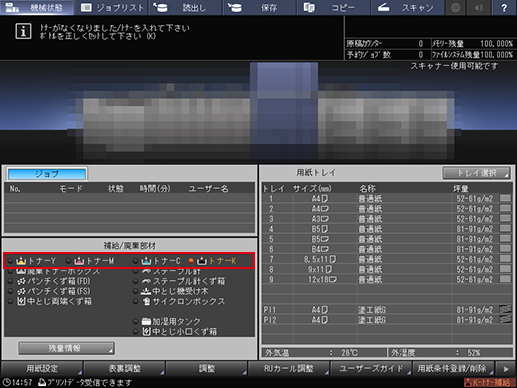Open the 調整 adjustment button

point(207,369)
